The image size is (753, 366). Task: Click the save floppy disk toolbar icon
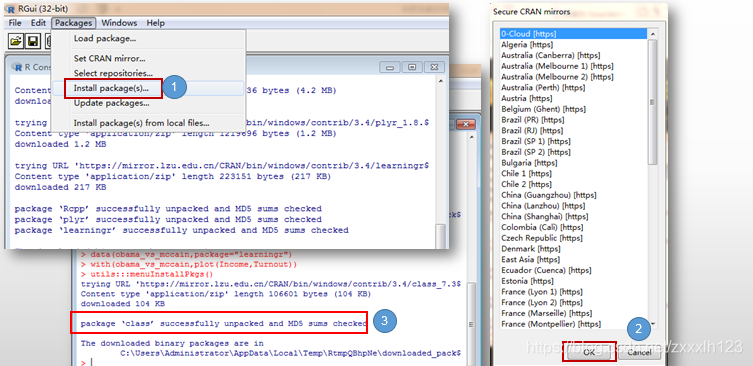[33, 41]
